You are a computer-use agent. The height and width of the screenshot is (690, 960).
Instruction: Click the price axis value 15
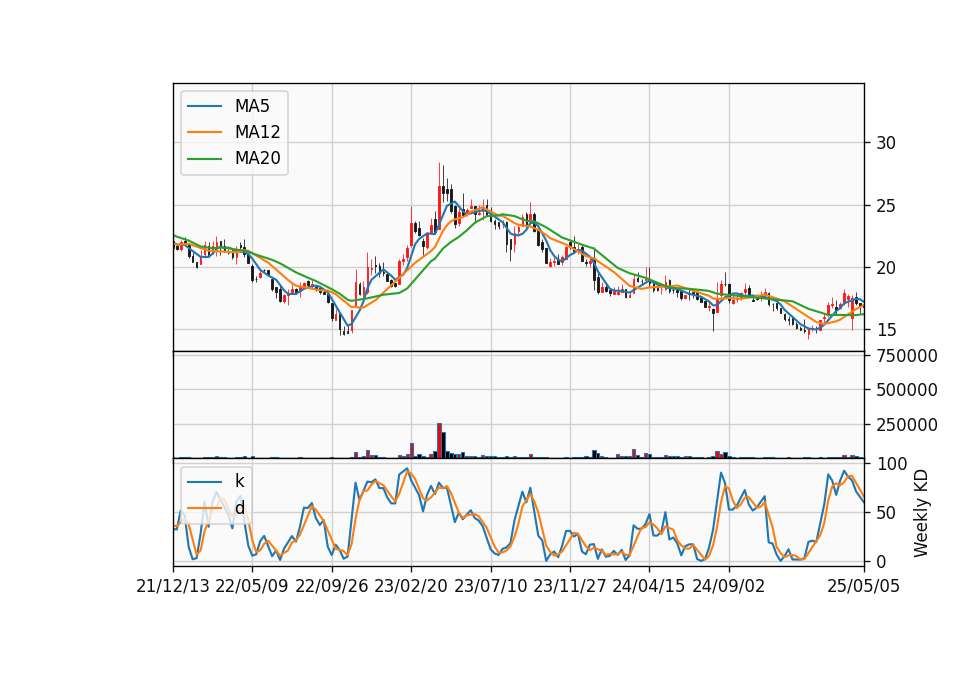click(x=886, y=330)
